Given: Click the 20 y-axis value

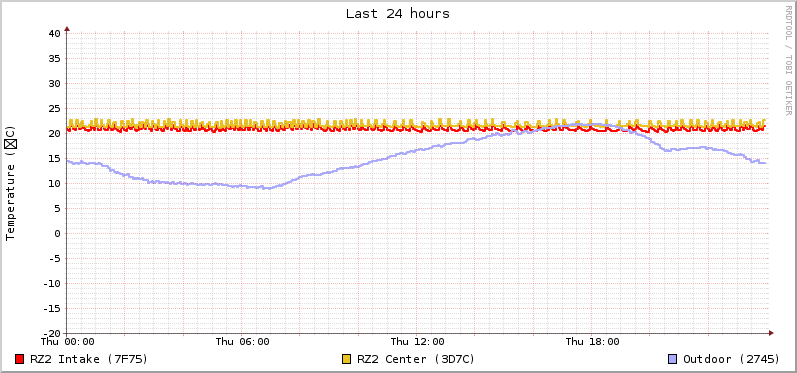Looking at the screenshot, I should 54,133.
